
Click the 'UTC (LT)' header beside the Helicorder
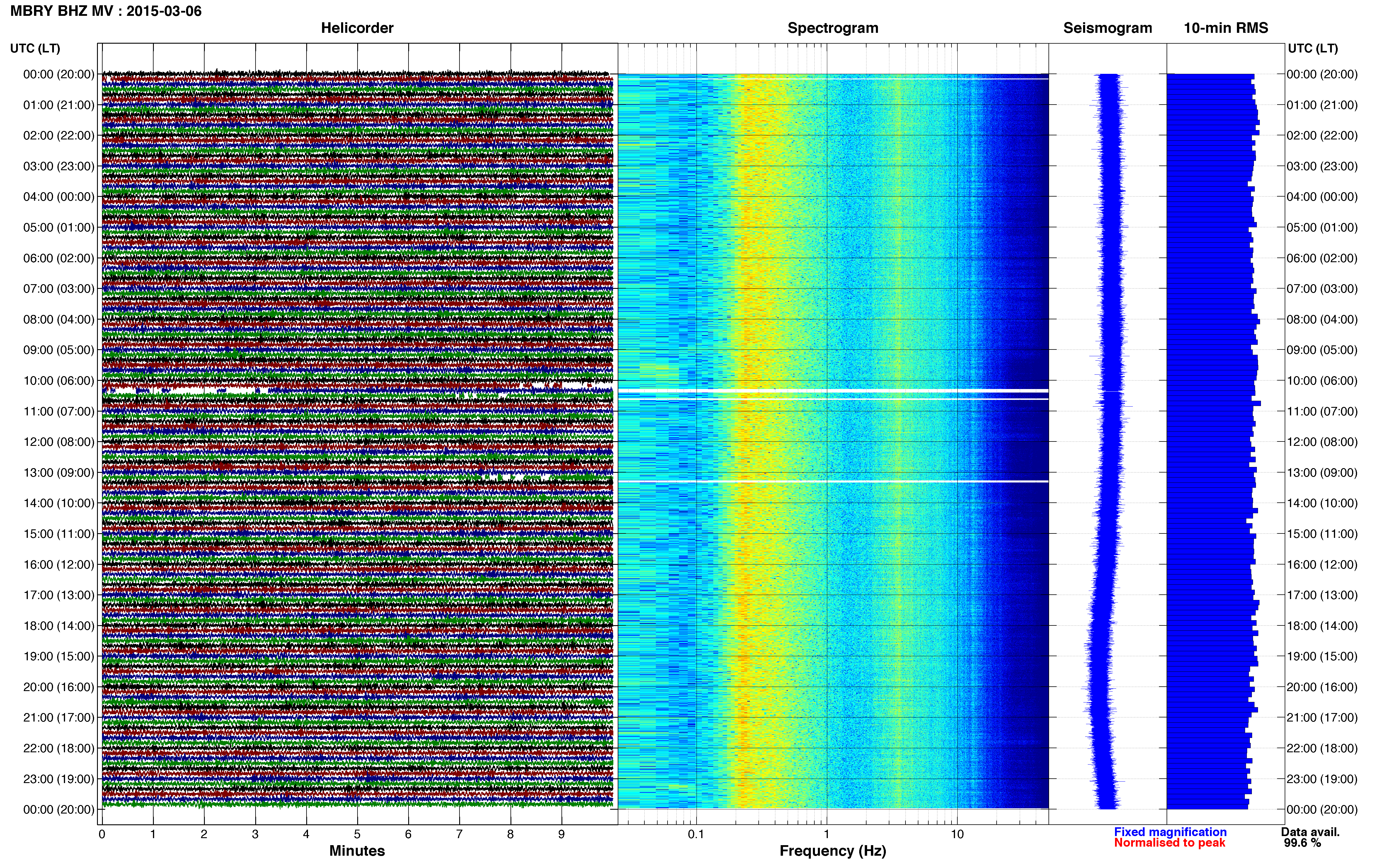(35, 48)
